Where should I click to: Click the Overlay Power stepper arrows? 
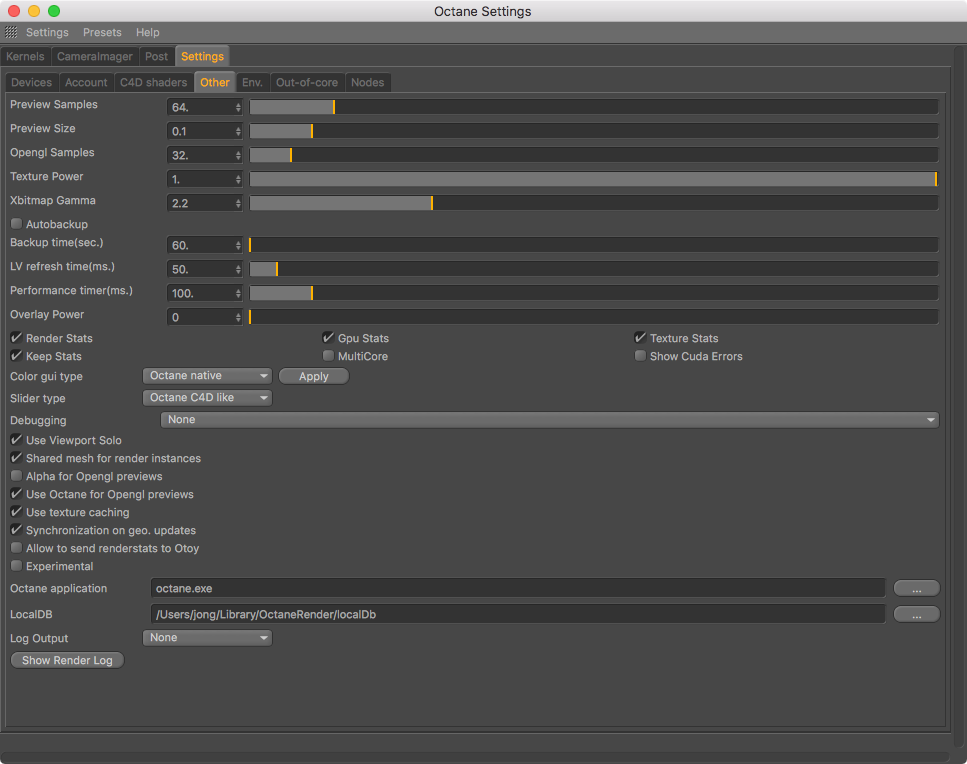click(238, 317)
